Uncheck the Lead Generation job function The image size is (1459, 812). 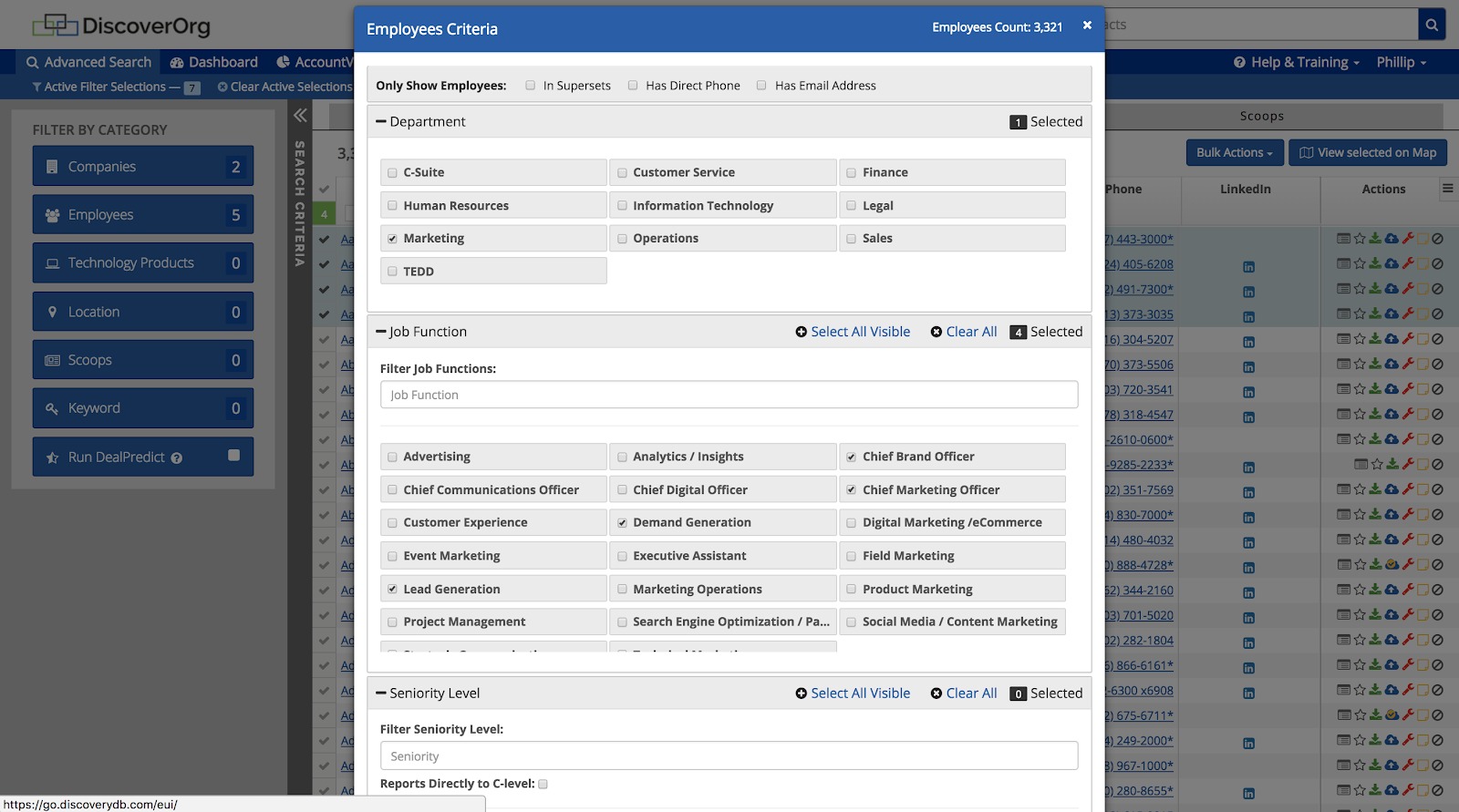click(x=392, y=590)
